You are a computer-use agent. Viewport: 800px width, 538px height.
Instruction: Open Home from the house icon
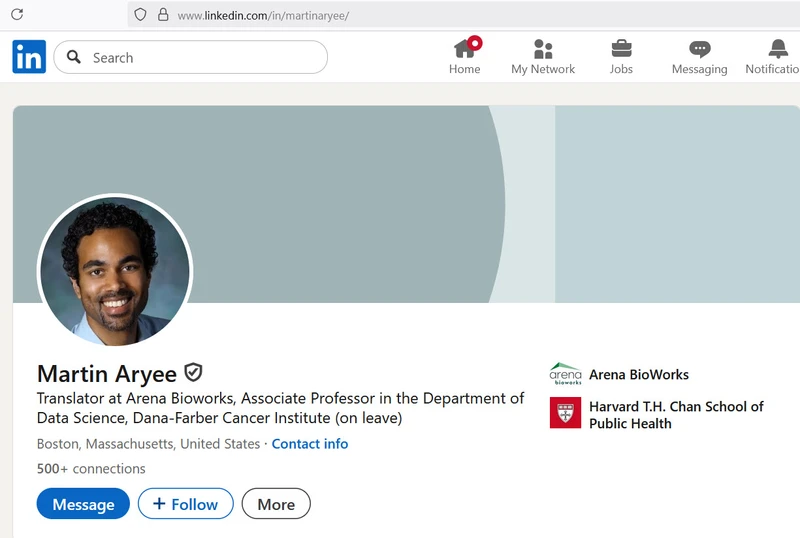coord(464,49)
